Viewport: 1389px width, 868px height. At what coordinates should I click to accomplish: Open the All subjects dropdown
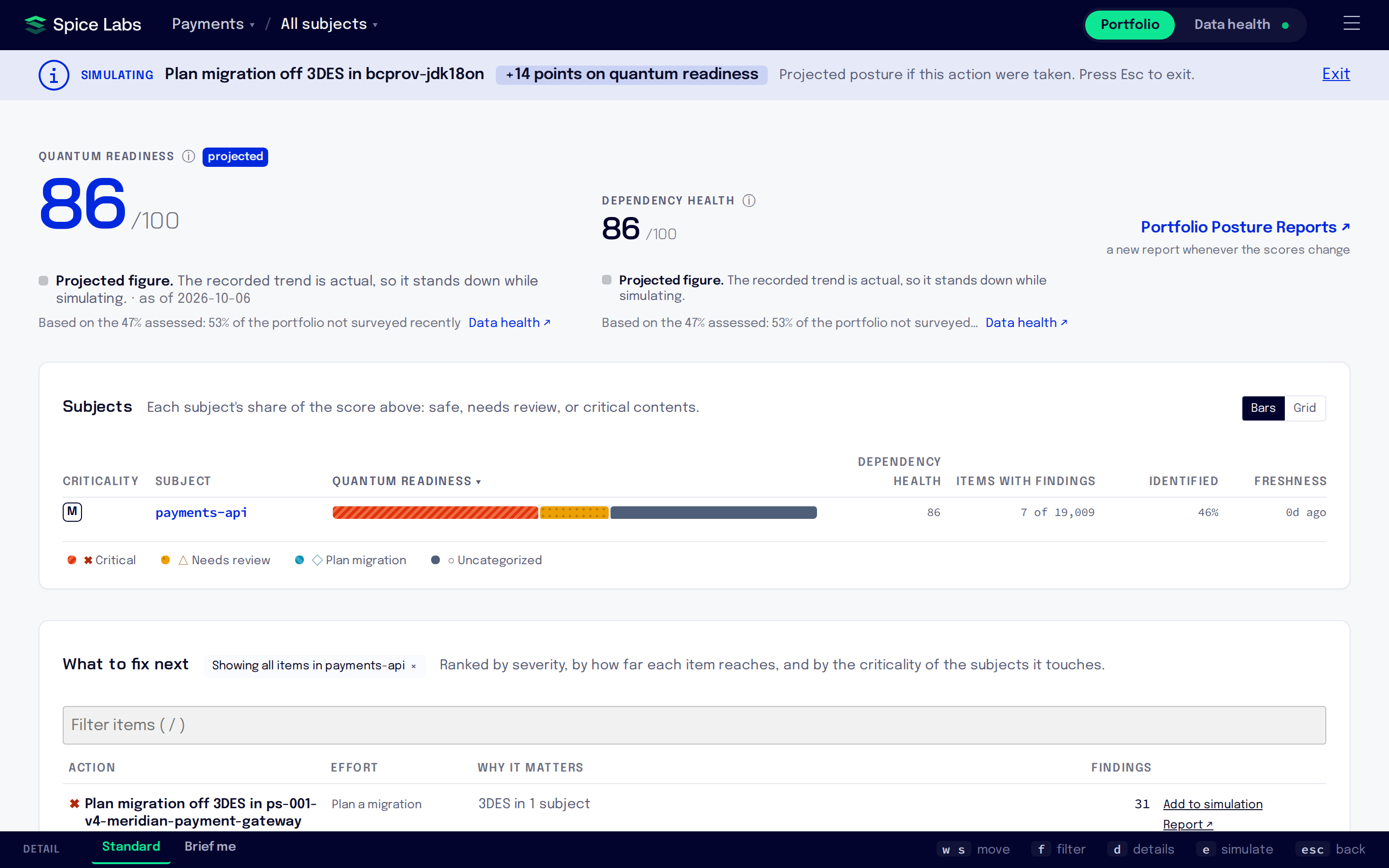(x=329, y=24)
